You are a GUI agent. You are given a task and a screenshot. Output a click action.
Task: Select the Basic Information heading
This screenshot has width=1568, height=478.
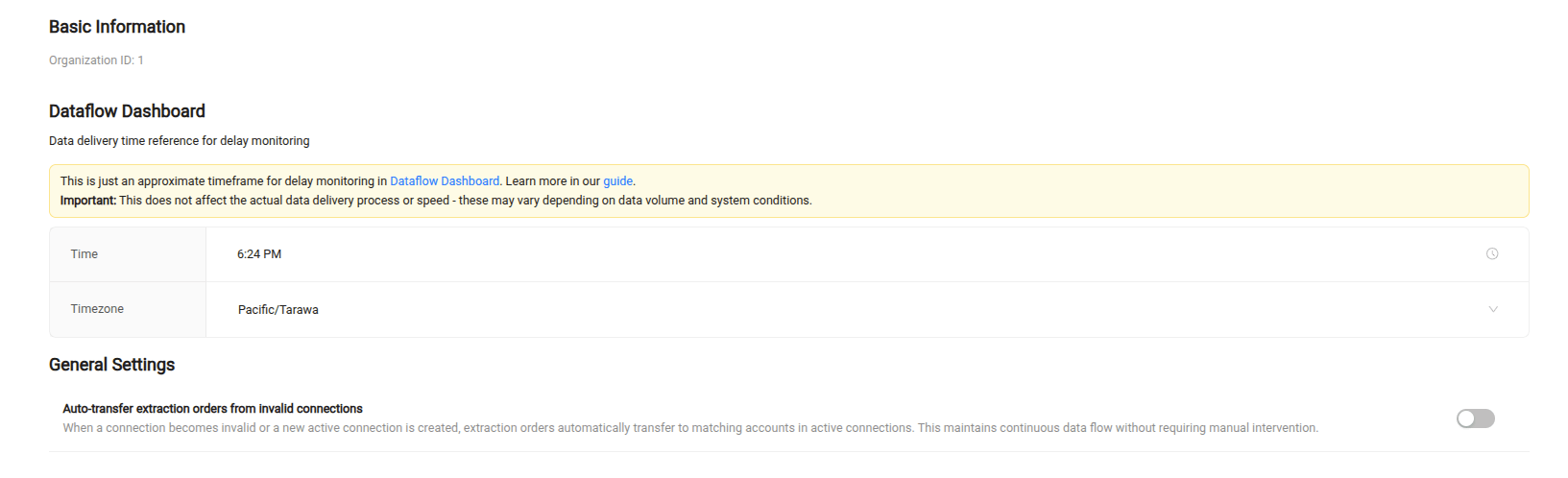117,27
